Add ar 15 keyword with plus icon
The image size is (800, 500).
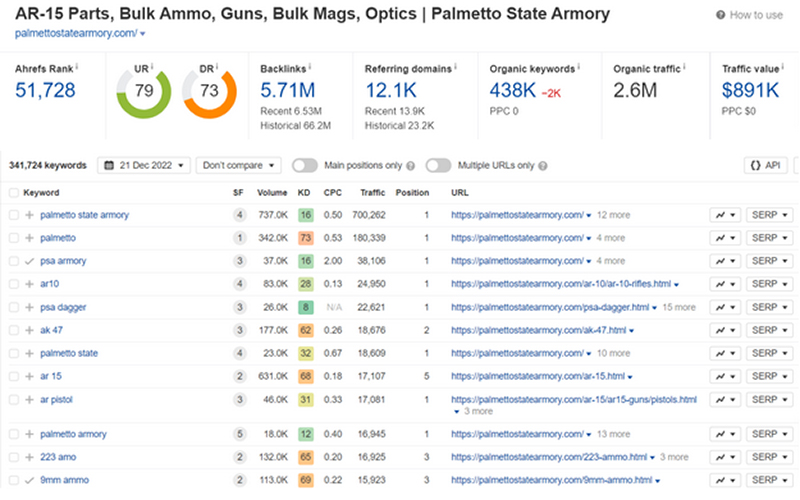pos(30,377)
